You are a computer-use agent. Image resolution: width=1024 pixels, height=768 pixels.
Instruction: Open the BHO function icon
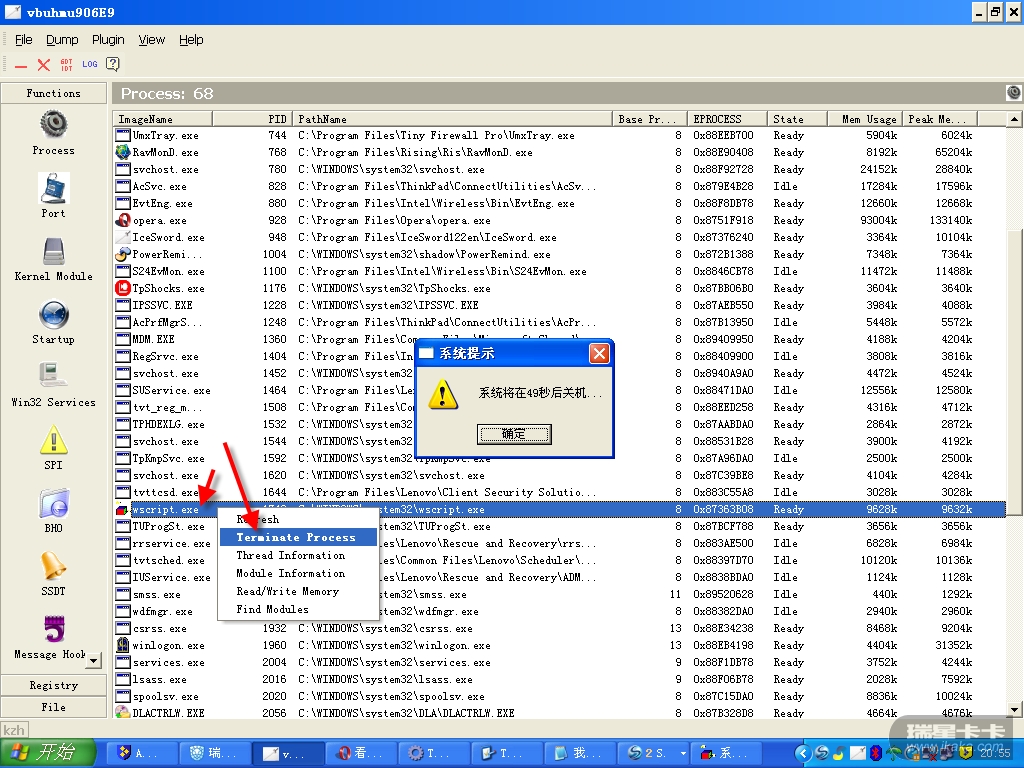pyautogui.click(x=54, y=504)
